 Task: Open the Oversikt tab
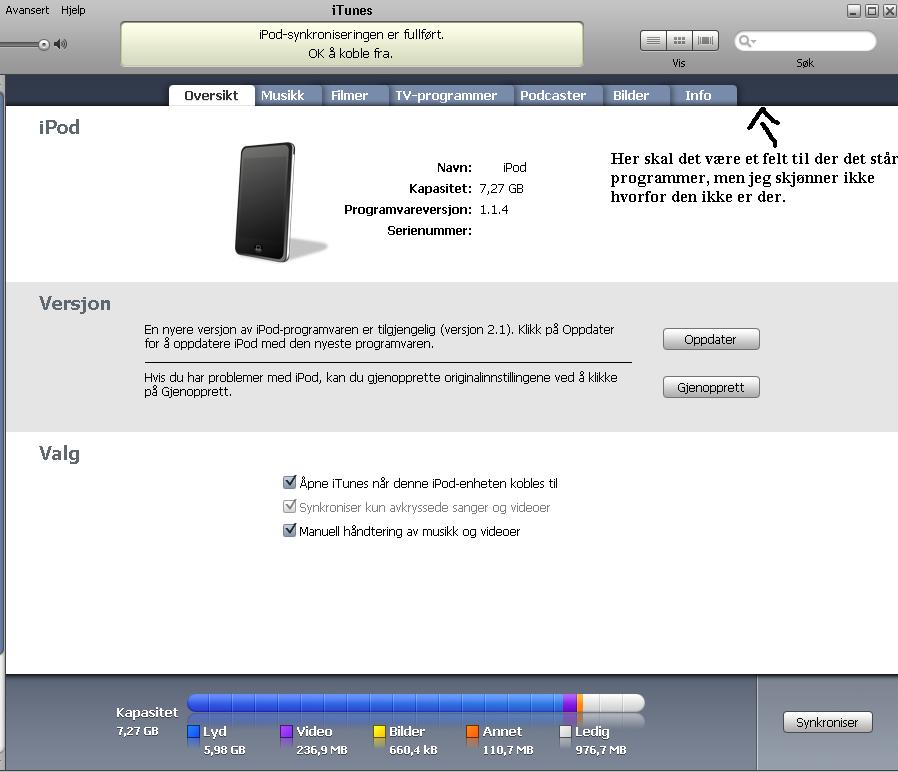211,95
